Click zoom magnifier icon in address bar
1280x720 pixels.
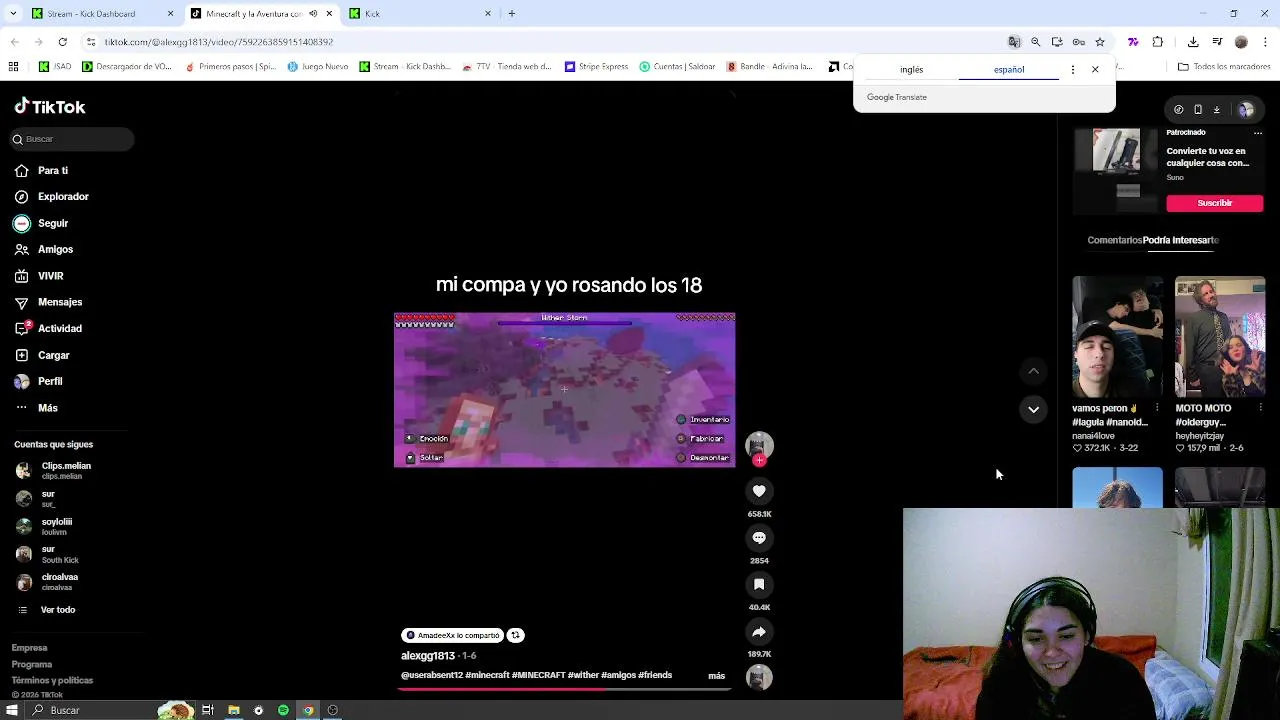[x=1036, y=42]
